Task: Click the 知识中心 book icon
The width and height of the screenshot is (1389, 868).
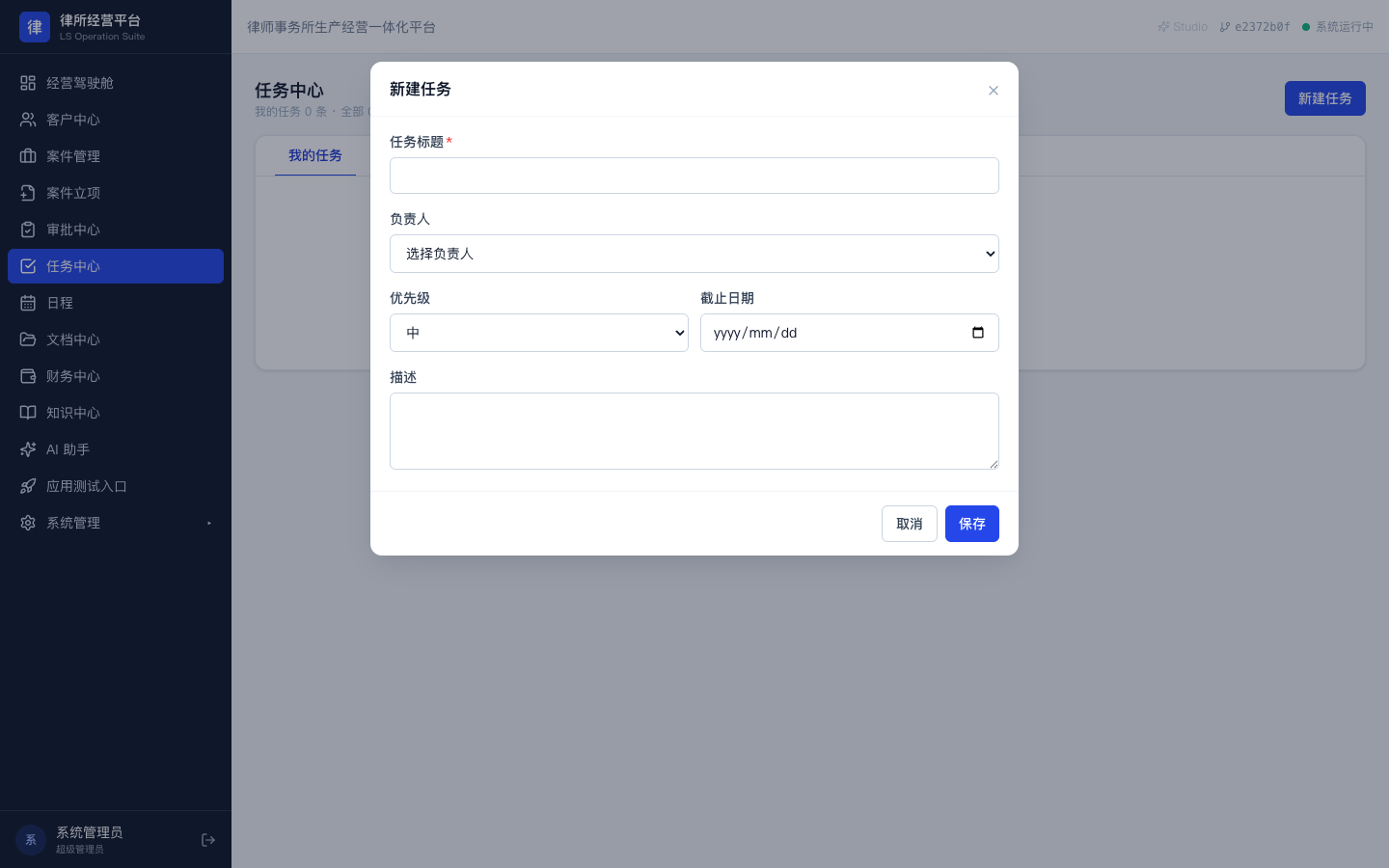Action: click(28, 413)
